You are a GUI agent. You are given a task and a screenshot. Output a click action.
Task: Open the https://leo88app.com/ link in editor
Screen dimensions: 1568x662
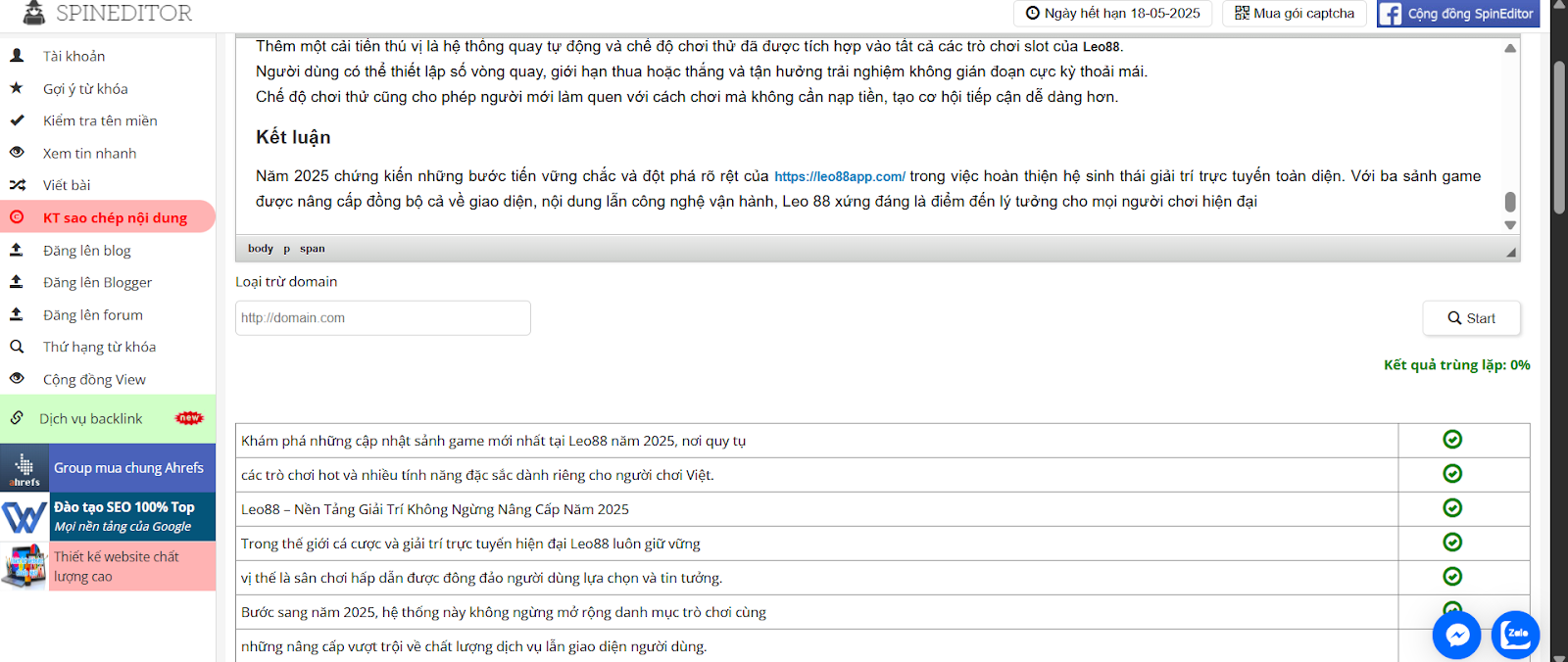pos(840,176)
